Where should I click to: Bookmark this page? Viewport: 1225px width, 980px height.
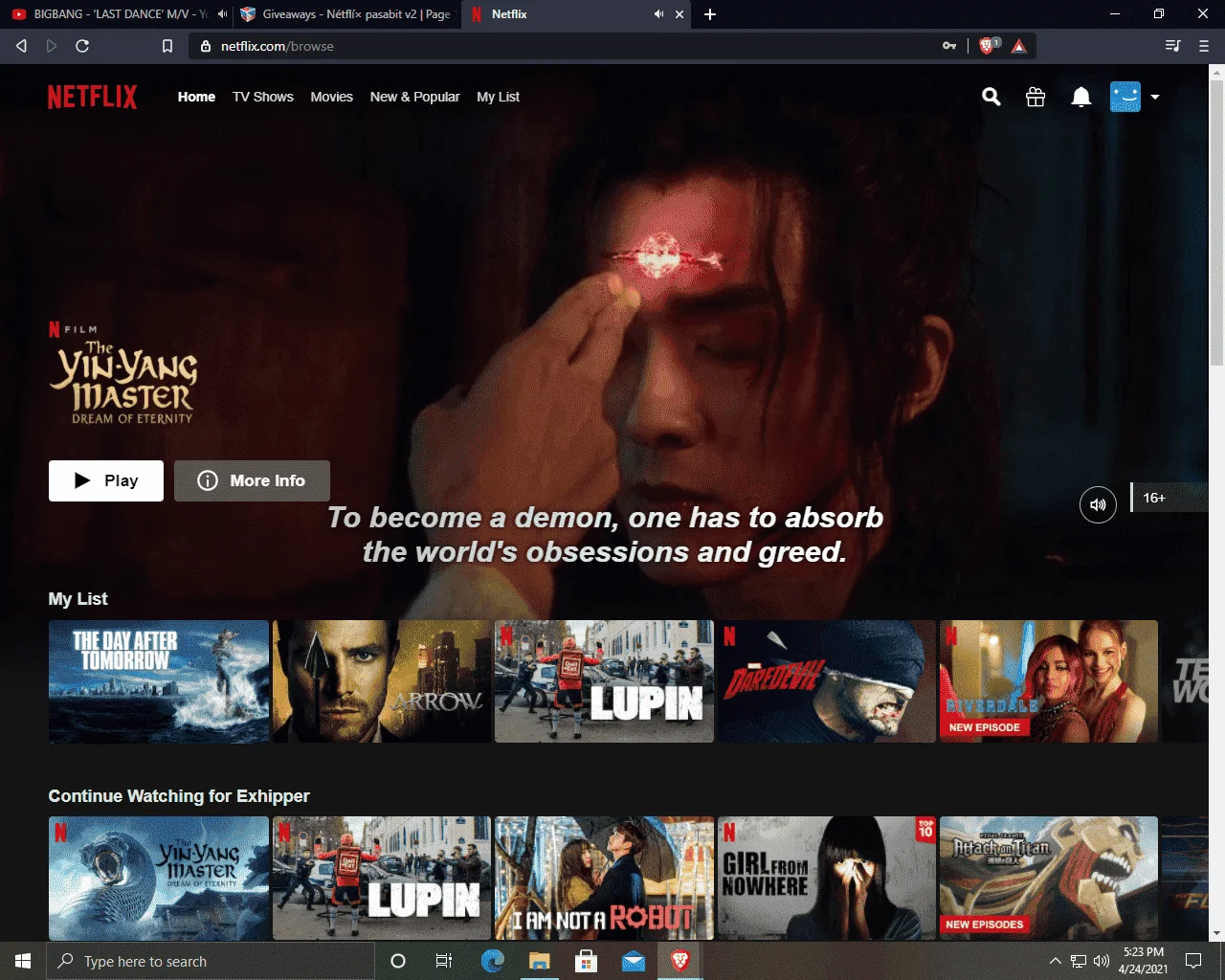click(167, 46)
